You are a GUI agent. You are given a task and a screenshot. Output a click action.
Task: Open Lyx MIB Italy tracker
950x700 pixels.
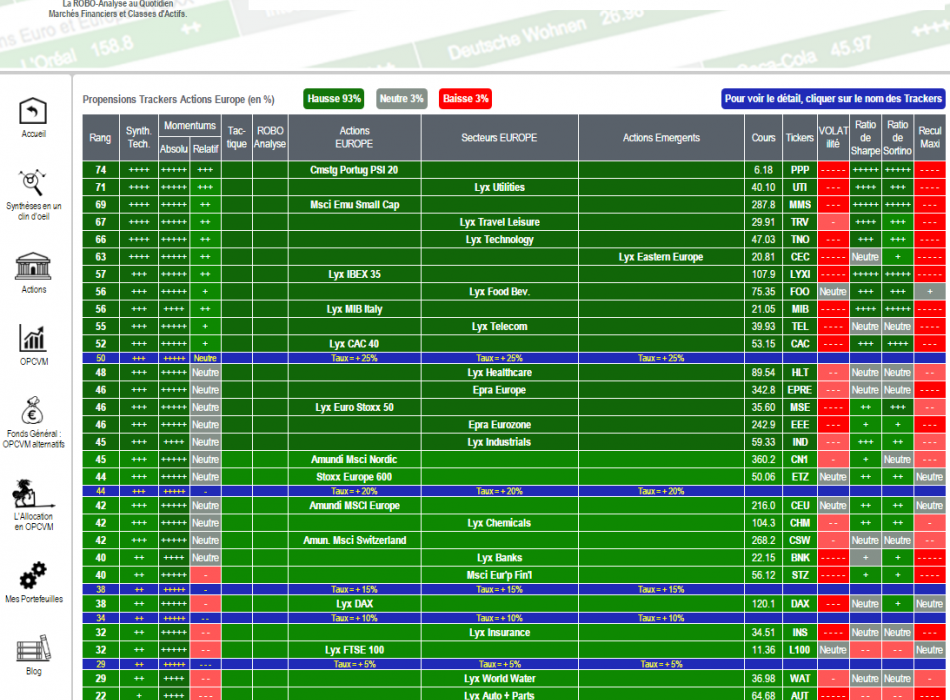pyautogui.click(x=354, y=309)
